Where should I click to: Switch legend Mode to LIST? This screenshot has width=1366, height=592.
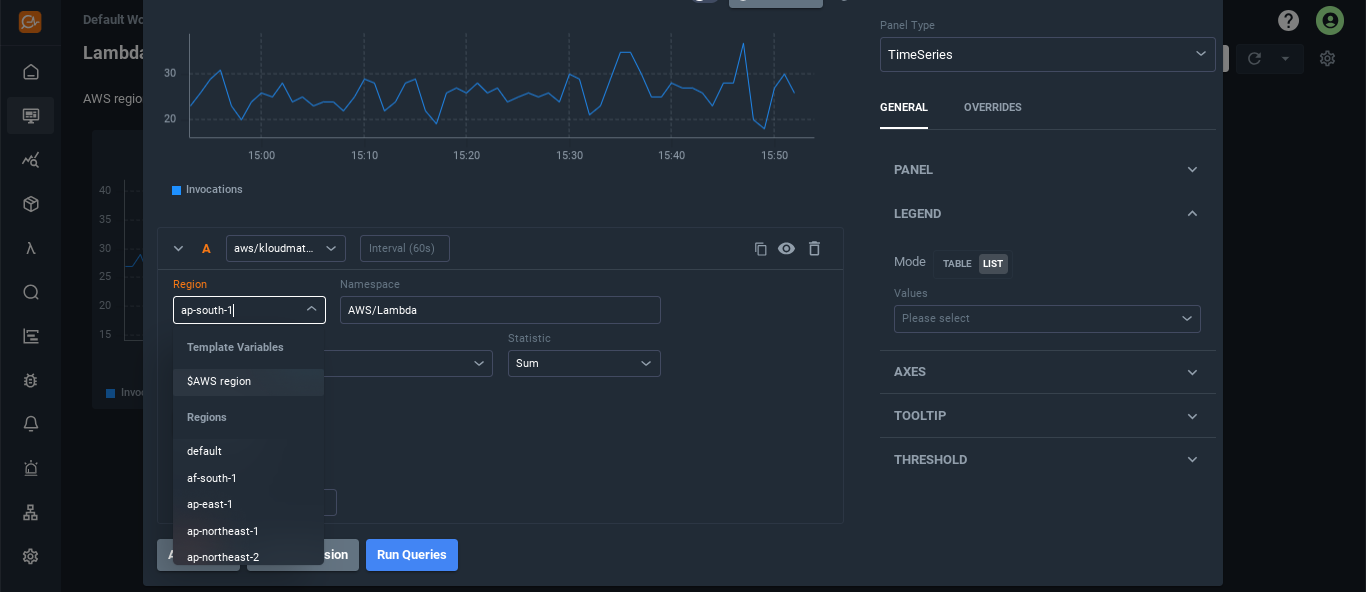point(992,263)
